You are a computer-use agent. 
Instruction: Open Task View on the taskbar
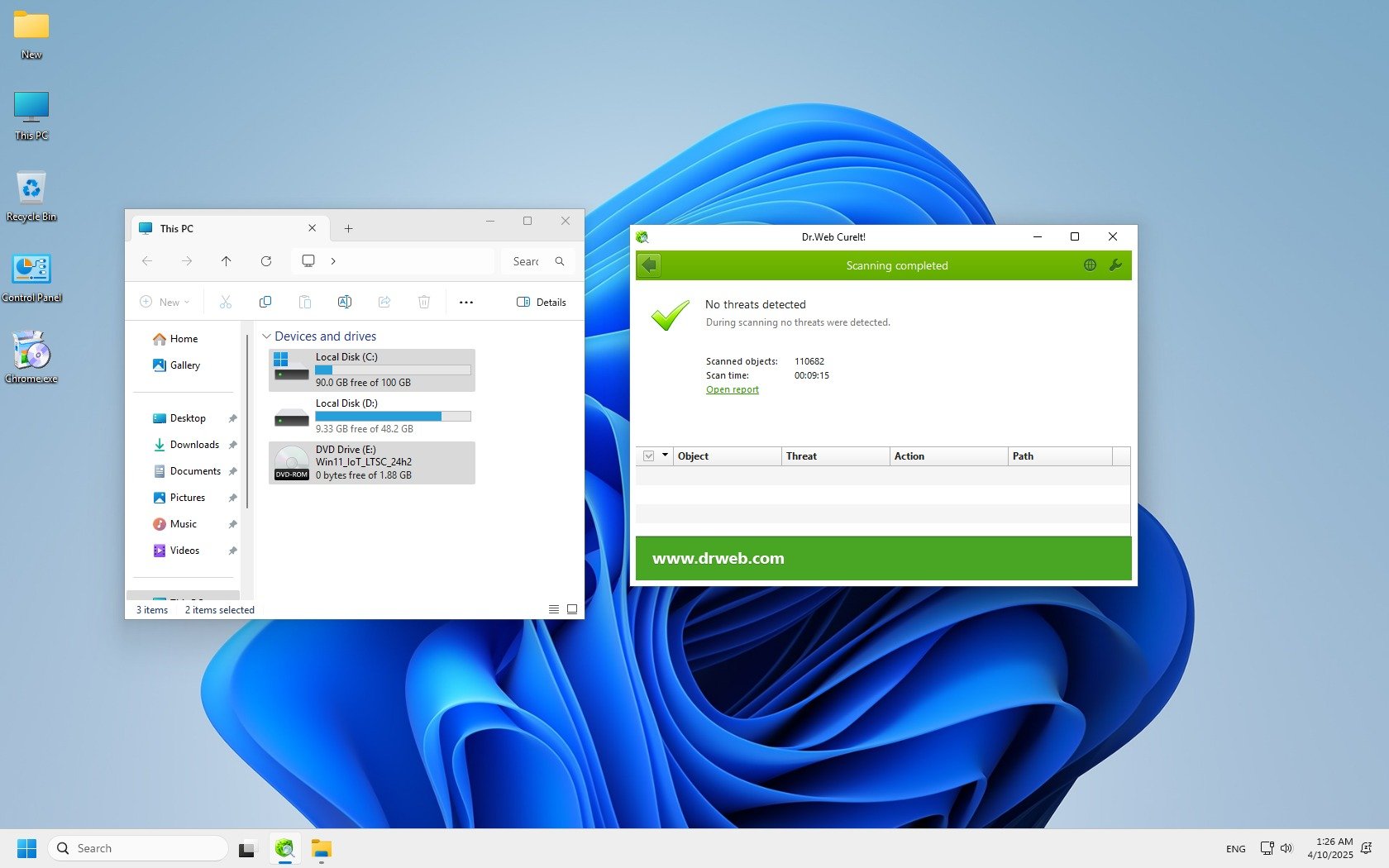point(246,848)
